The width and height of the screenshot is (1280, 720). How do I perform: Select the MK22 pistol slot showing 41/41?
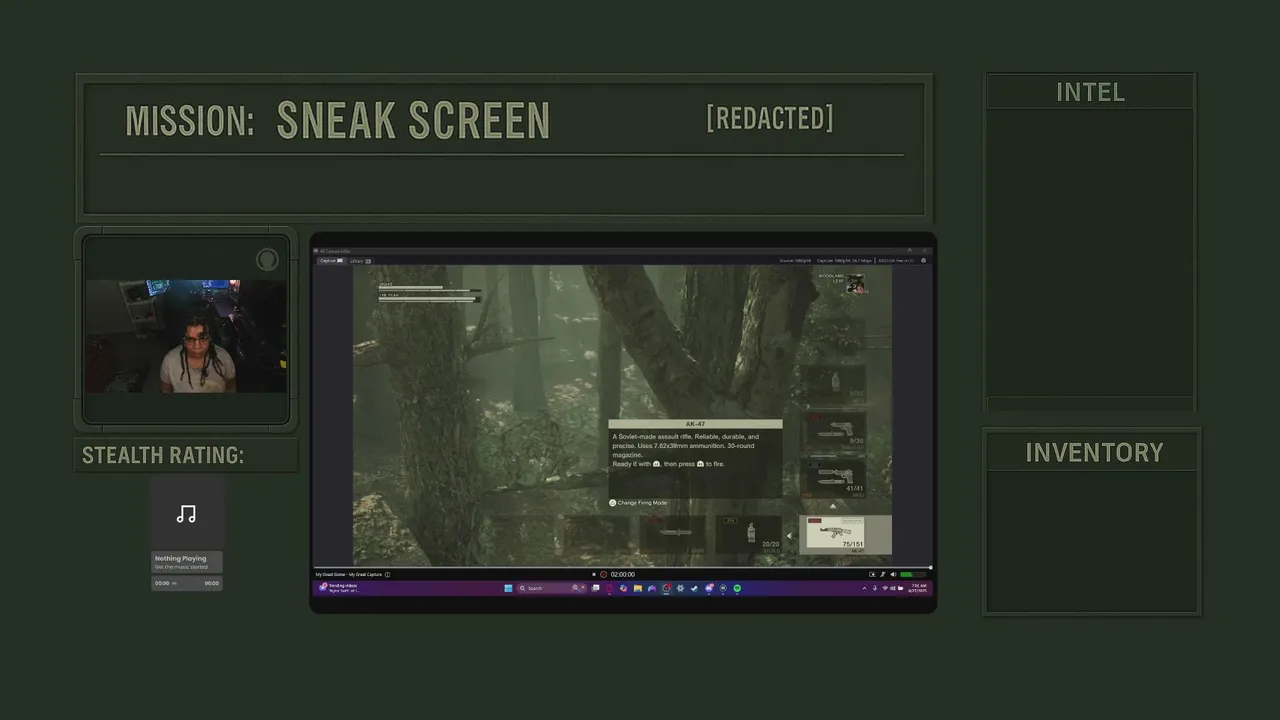[x=833, y=477]
